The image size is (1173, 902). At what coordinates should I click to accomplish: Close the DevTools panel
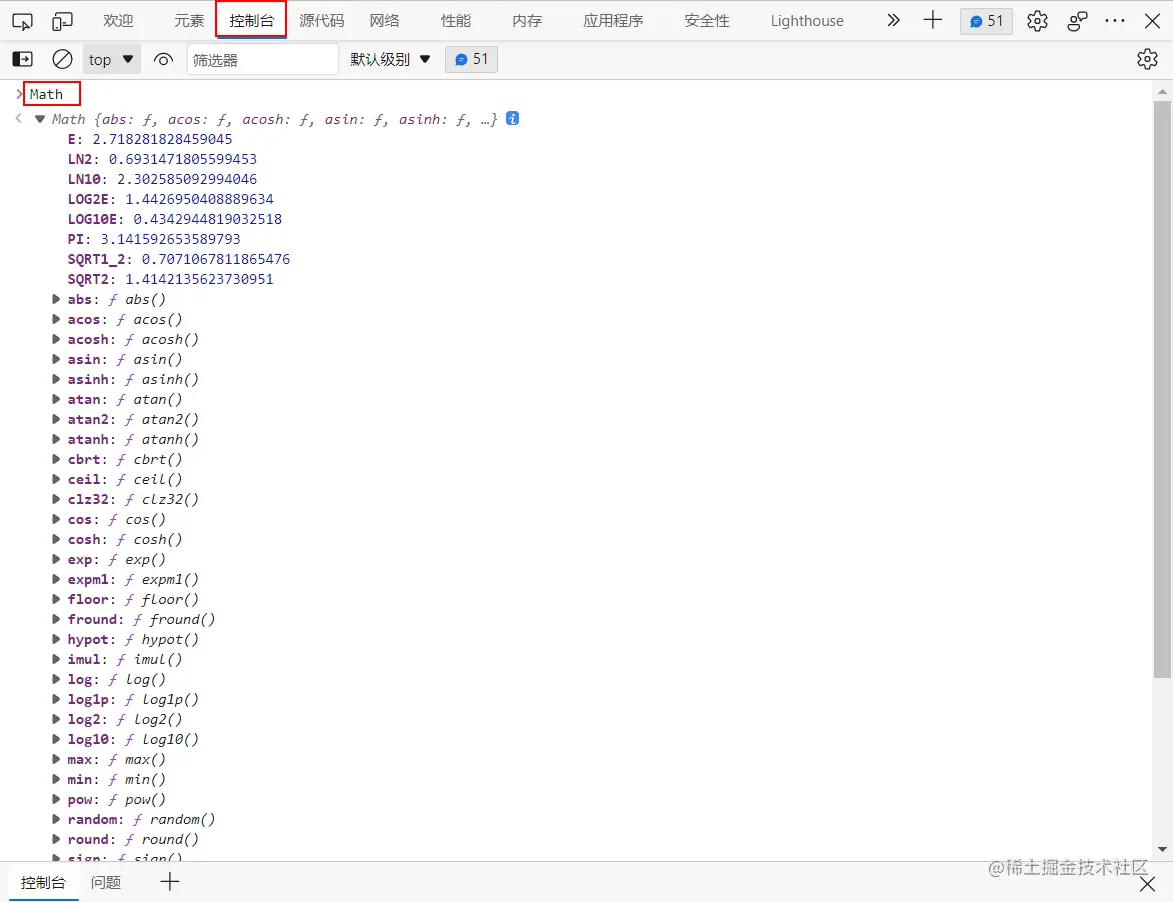click(x=1152, y=21)
